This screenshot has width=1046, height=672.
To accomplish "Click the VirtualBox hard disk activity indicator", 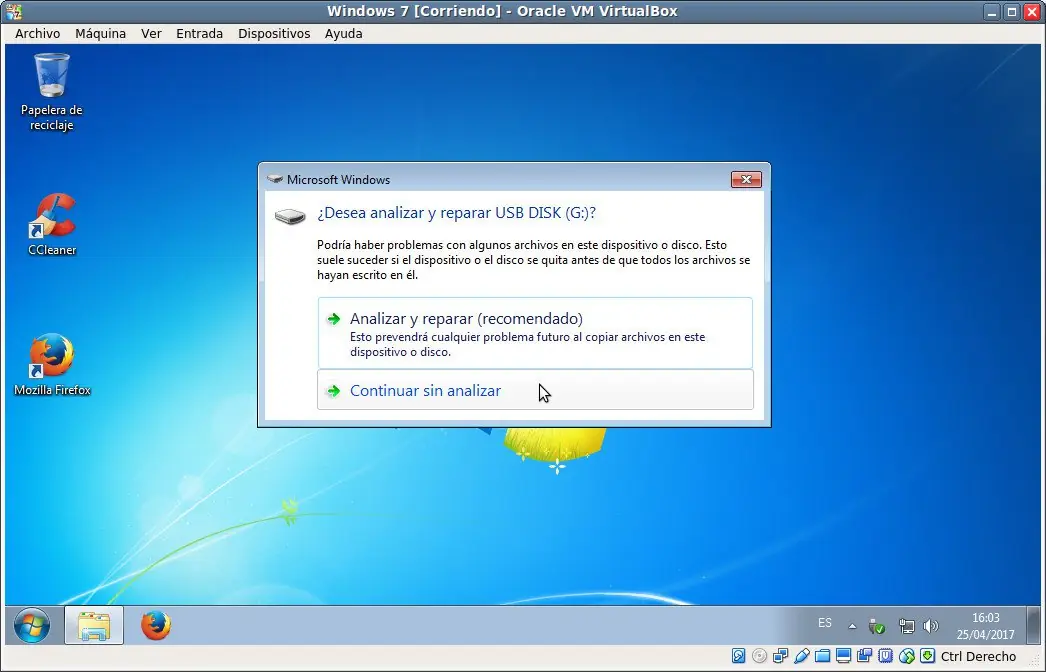I will click(x=738, y=656).
